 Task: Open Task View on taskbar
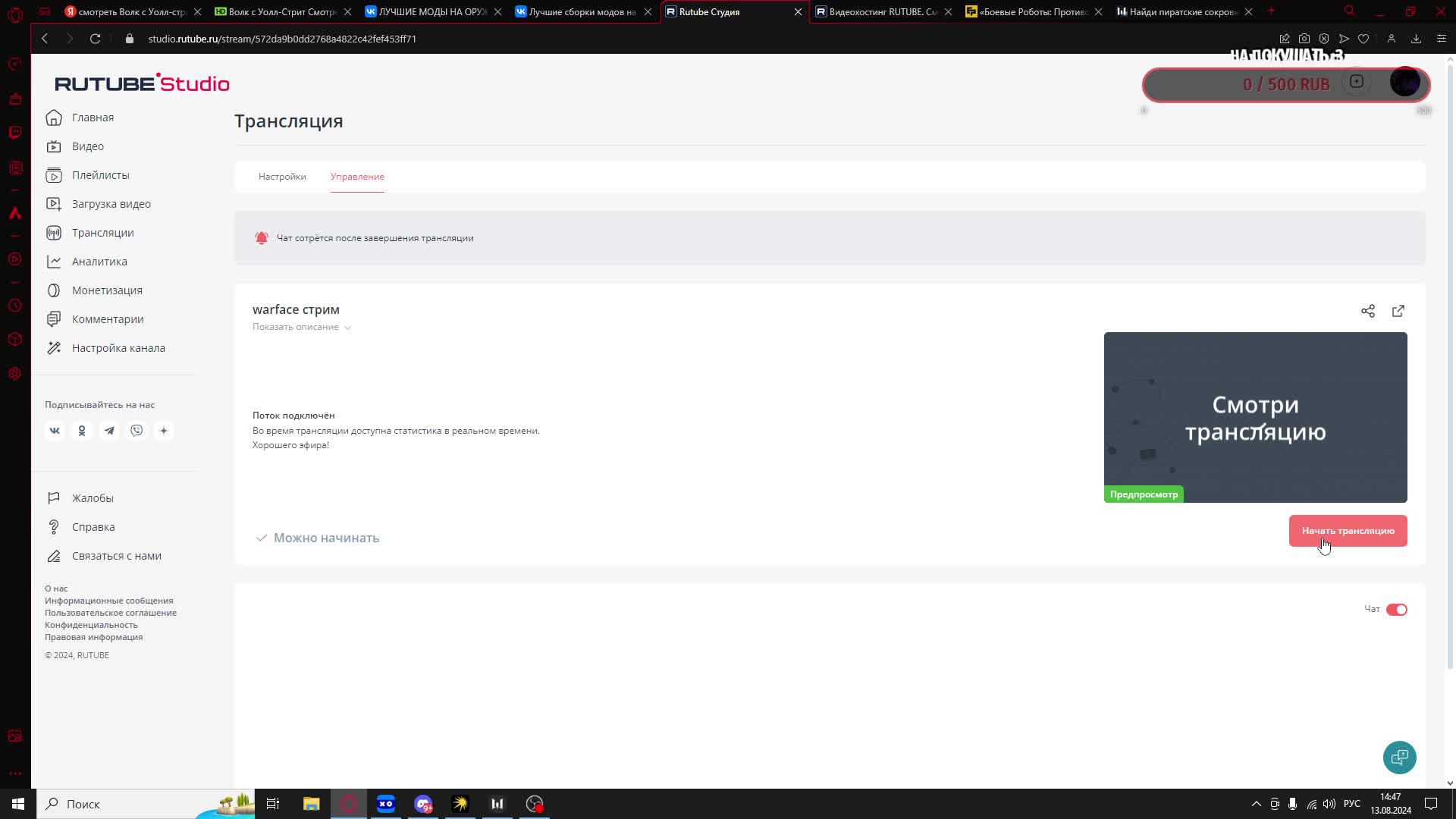[x=273, y=804]
